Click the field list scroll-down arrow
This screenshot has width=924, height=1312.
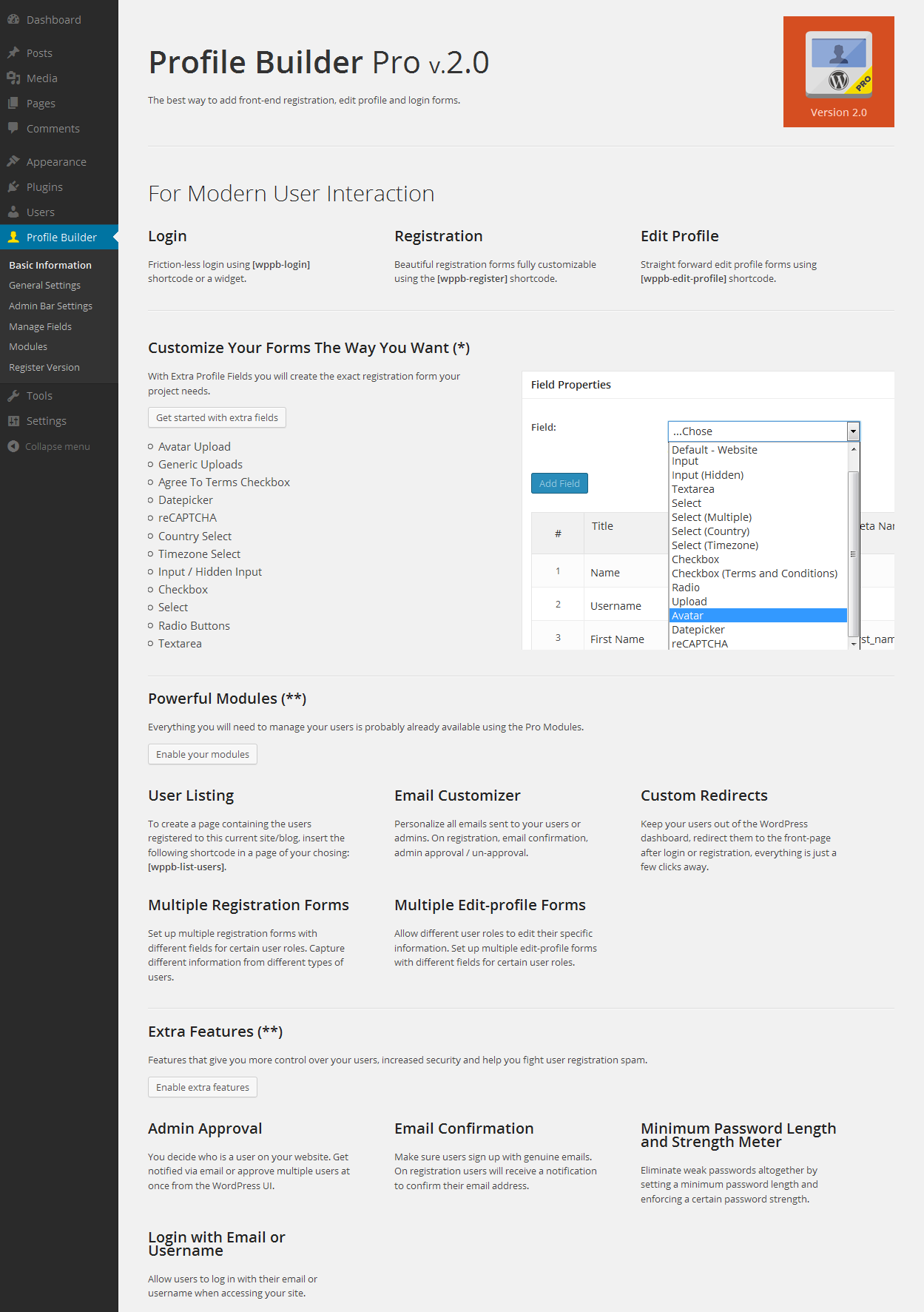click(853, 644)
